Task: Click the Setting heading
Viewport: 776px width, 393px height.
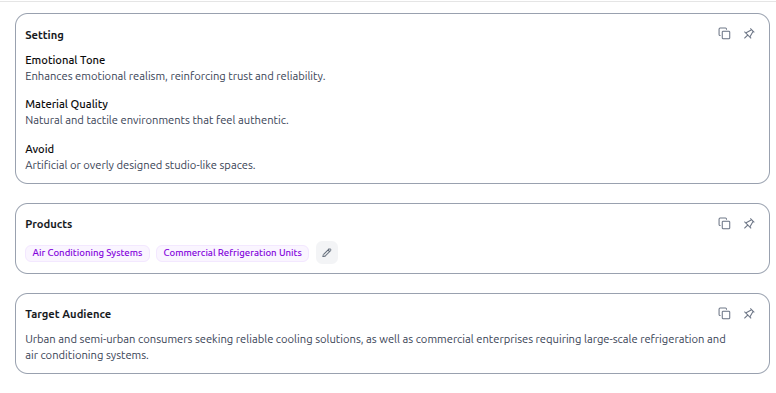Action: coord(45,35)
